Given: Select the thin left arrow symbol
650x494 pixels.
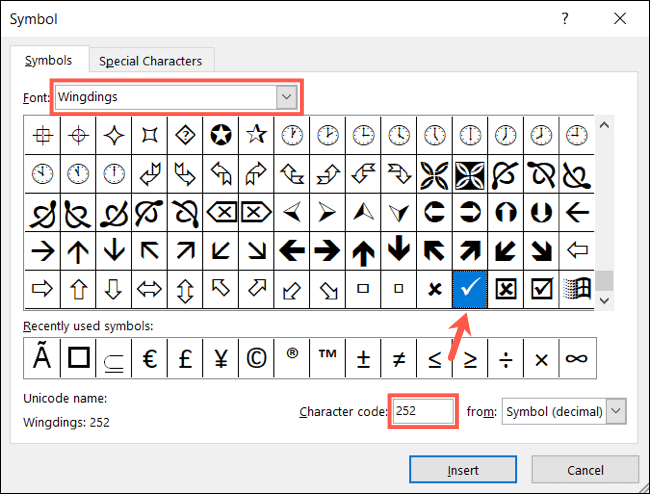Looking at the screenshot, I should coord(577,212).
